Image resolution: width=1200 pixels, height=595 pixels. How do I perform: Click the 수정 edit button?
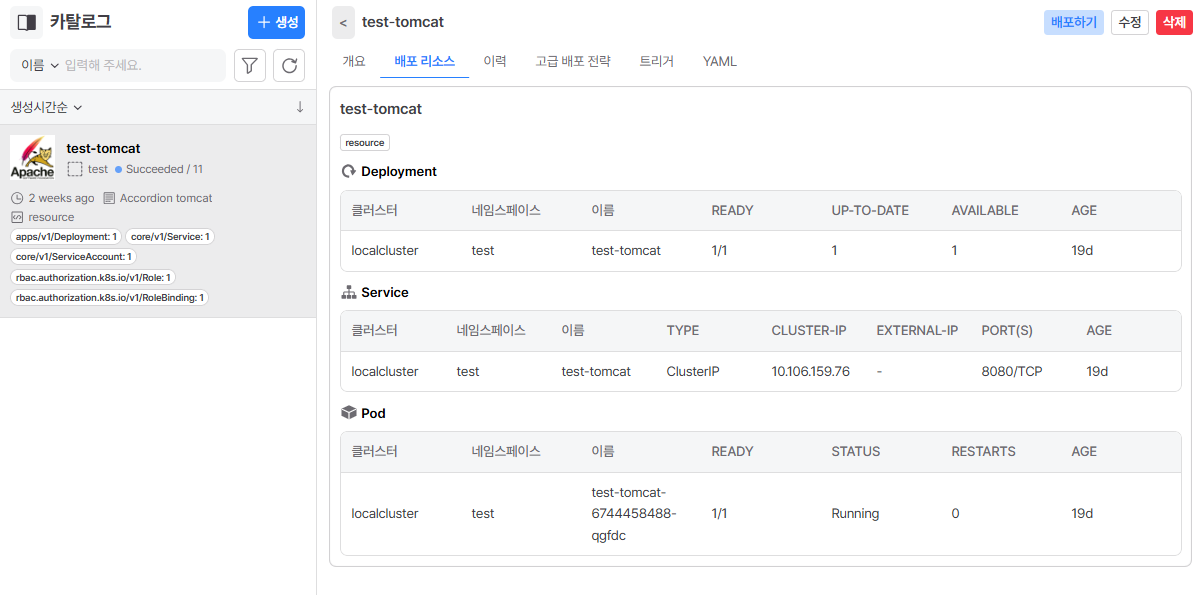[1130, 22]
